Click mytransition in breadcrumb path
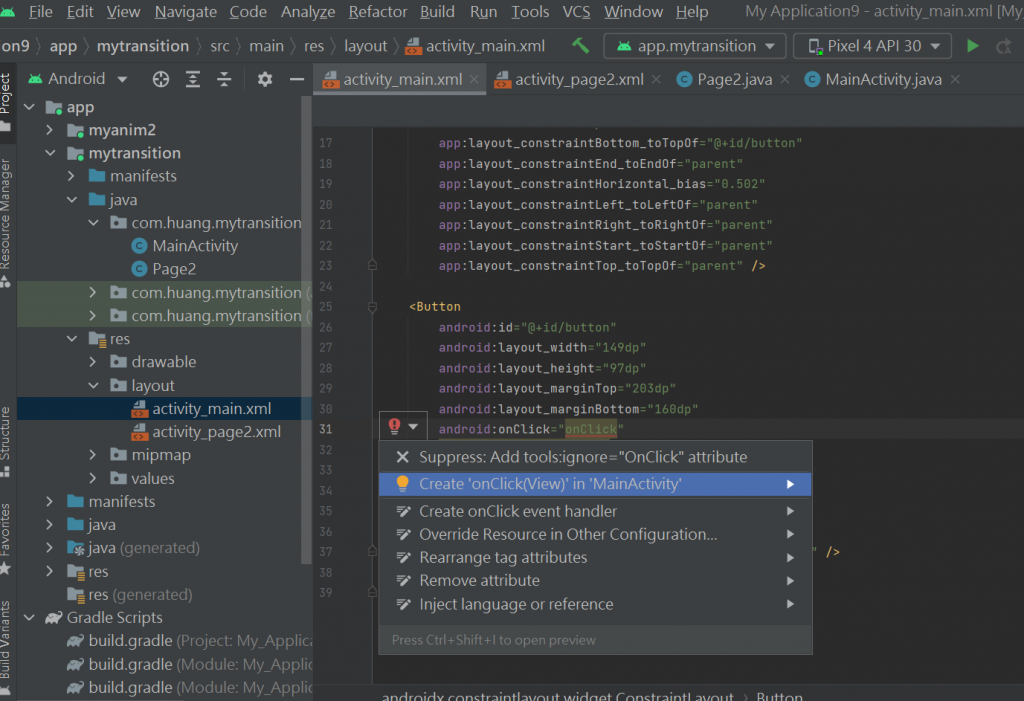 [142, 46]
